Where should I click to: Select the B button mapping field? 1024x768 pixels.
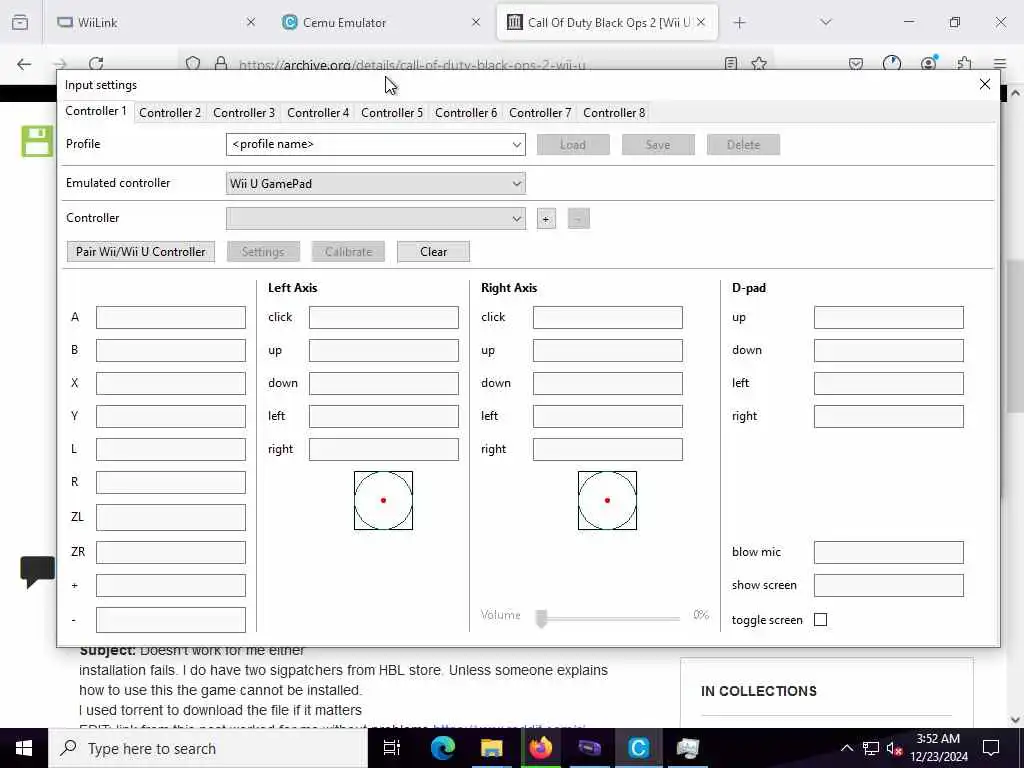click(x=171, y=350)
